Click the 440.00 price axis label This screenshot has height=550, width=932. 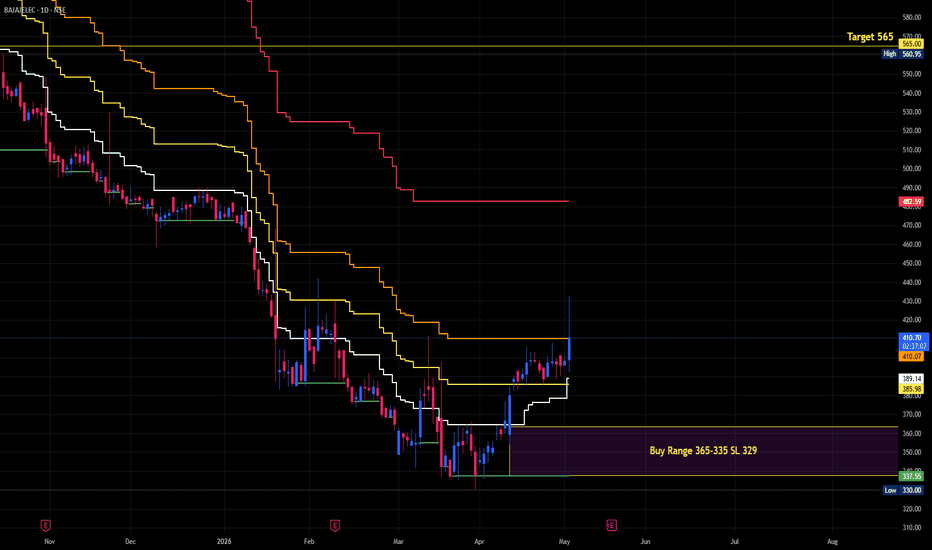click(912, 282)
